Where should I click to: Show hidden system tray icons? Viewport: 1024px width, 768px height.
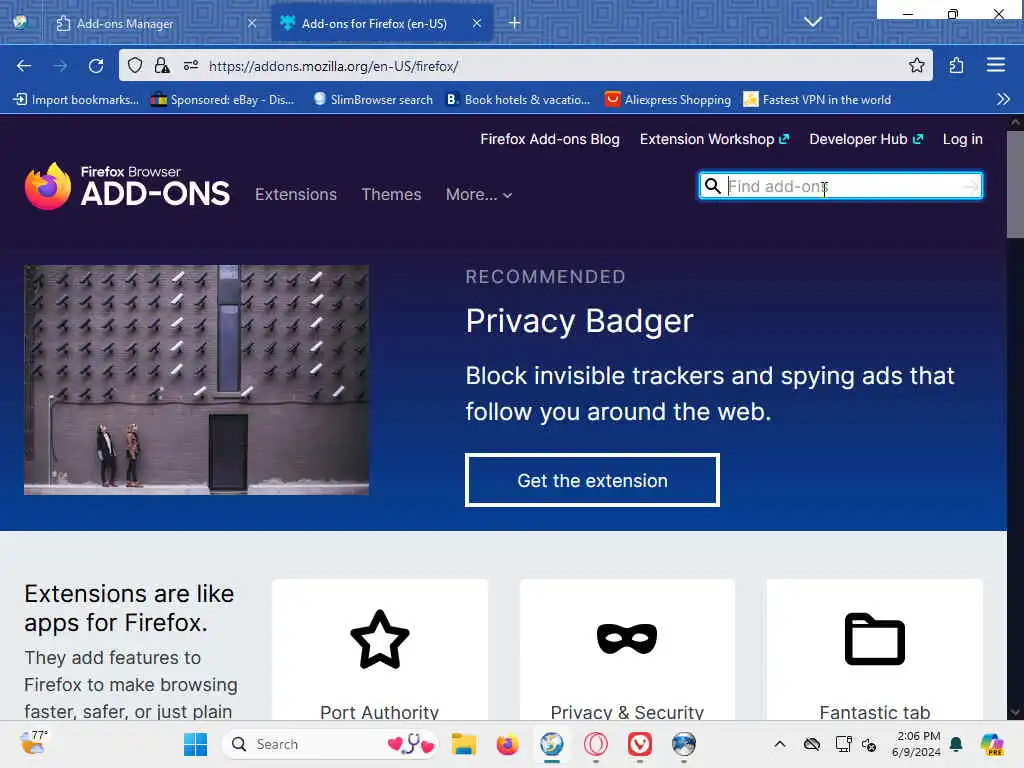tap(780, 744)
